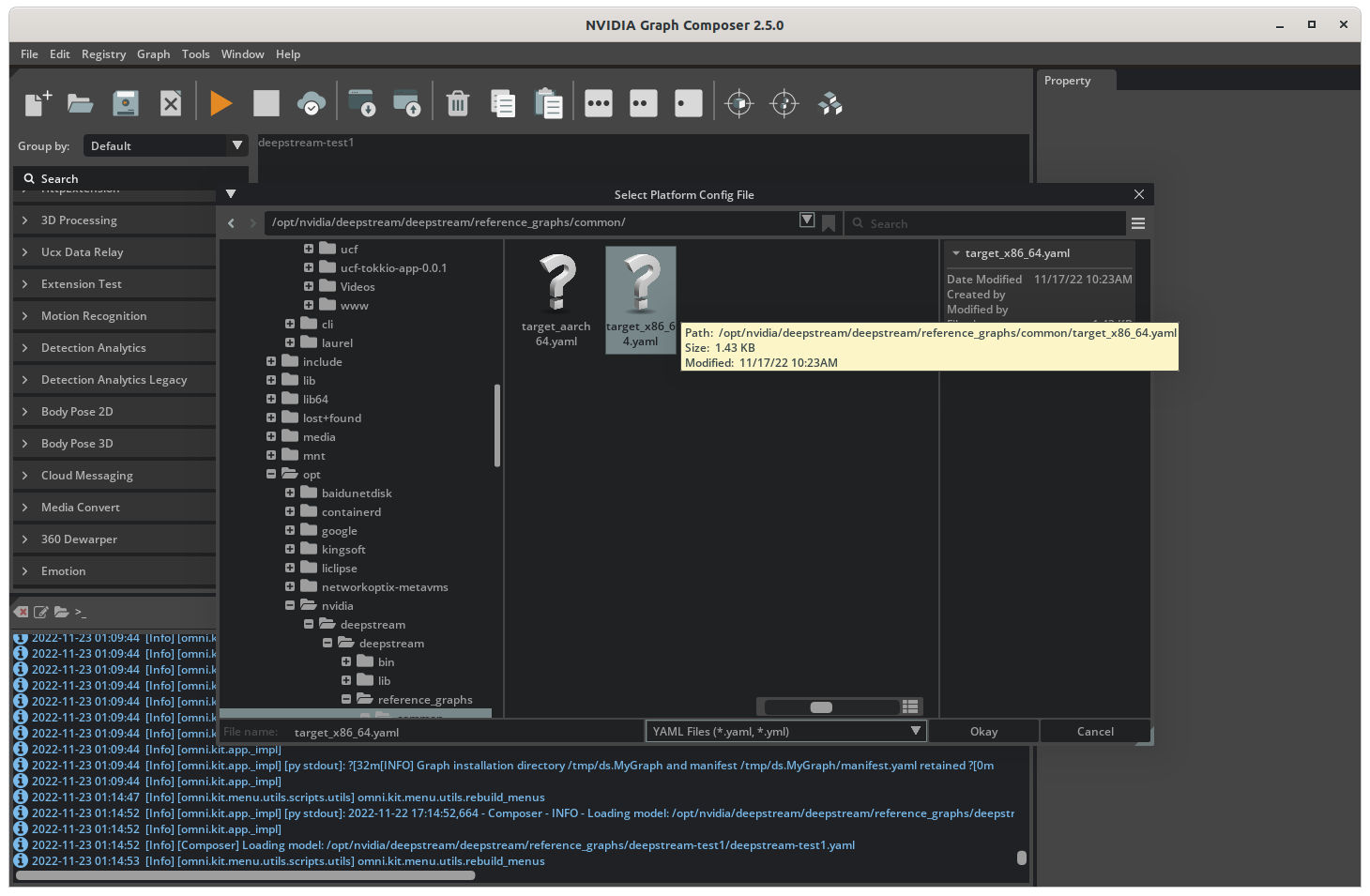Open the Tools menu
The height and width of the screenshot is (896, 1370).
pos(196,54)
